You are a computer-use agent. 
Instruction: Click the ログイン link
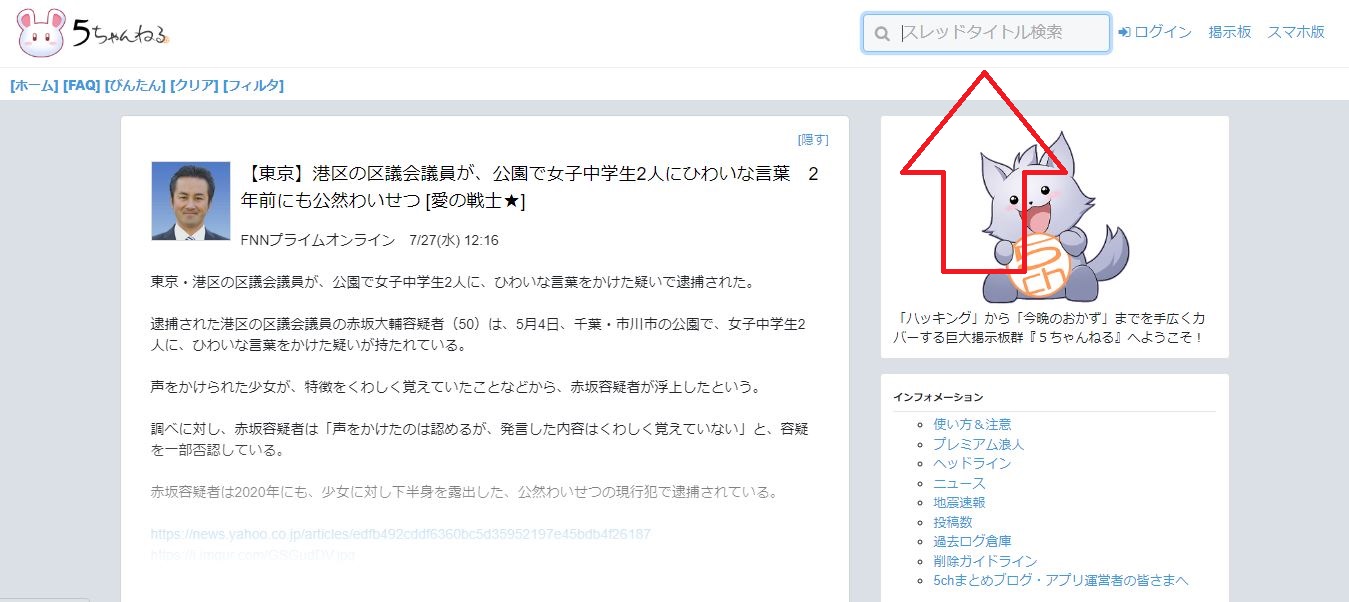1163,31
